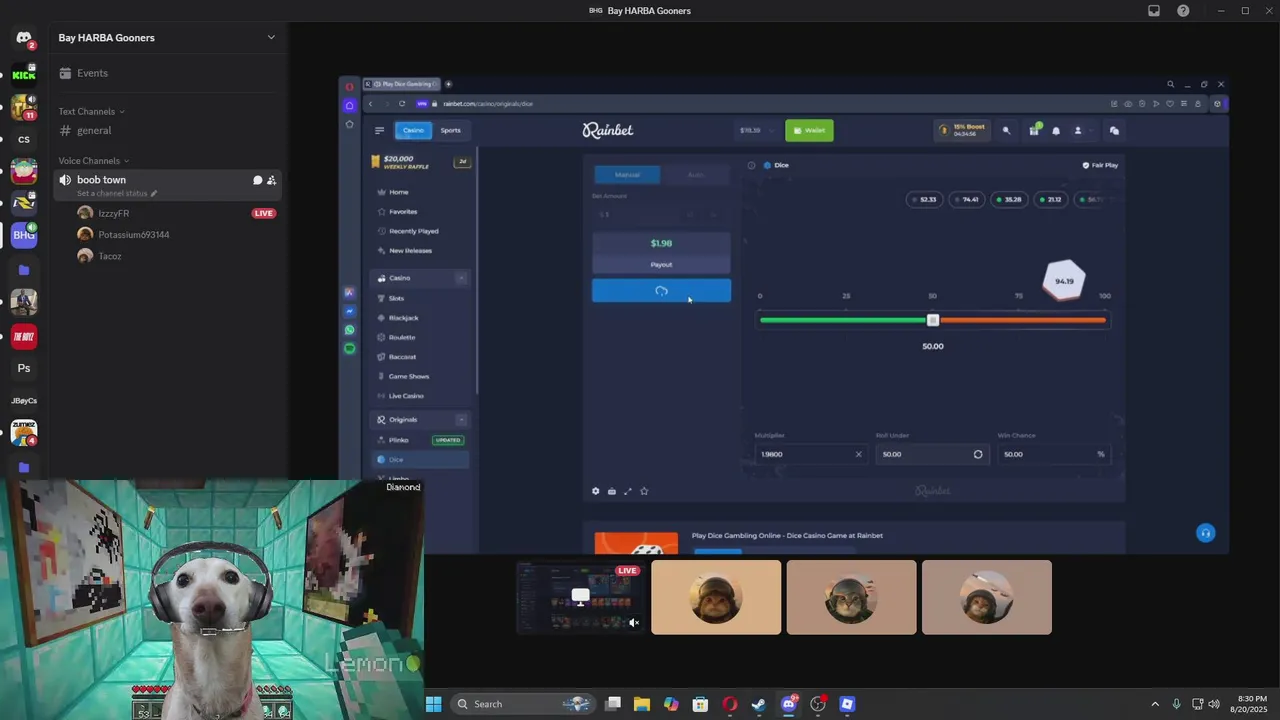
Task: Click green section of dice slider
Action: pyautogui.click(x=845, y=320)
